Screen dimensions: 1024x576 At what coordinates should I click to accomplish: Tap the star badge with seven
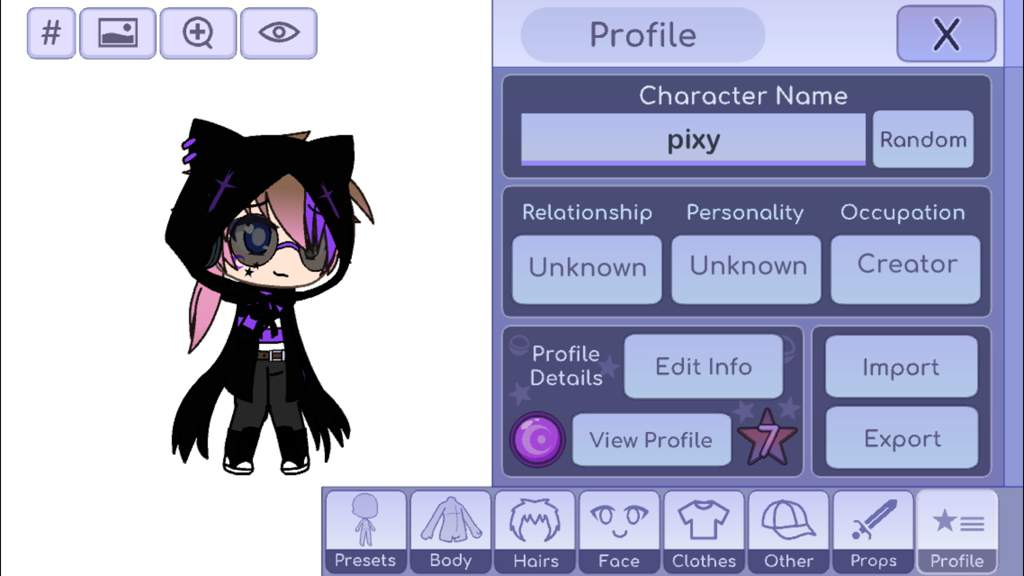coord(767,438)
